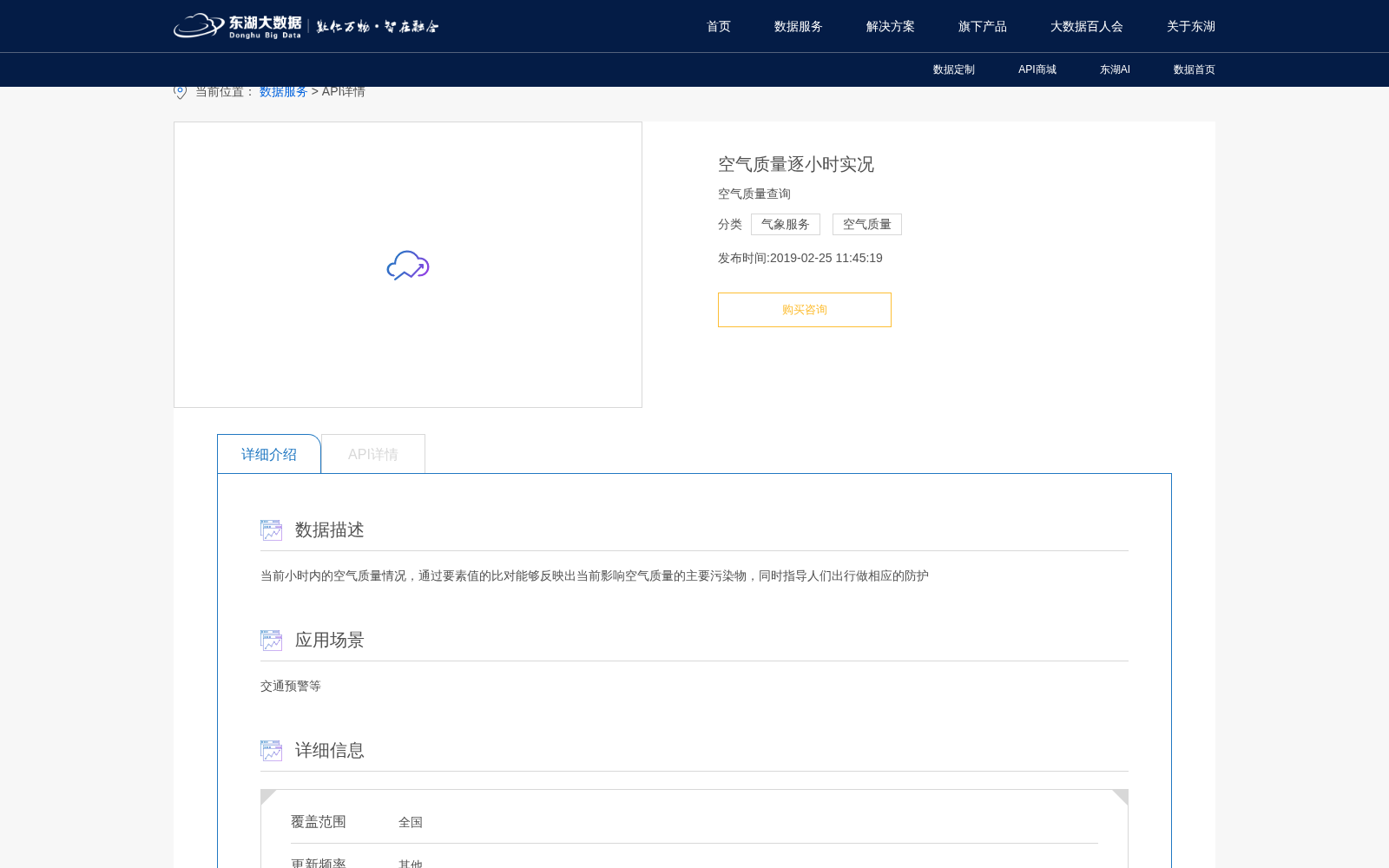Switch to the API详情 tab
Viewport: 1389px width, 868px height.
point(373,454)
